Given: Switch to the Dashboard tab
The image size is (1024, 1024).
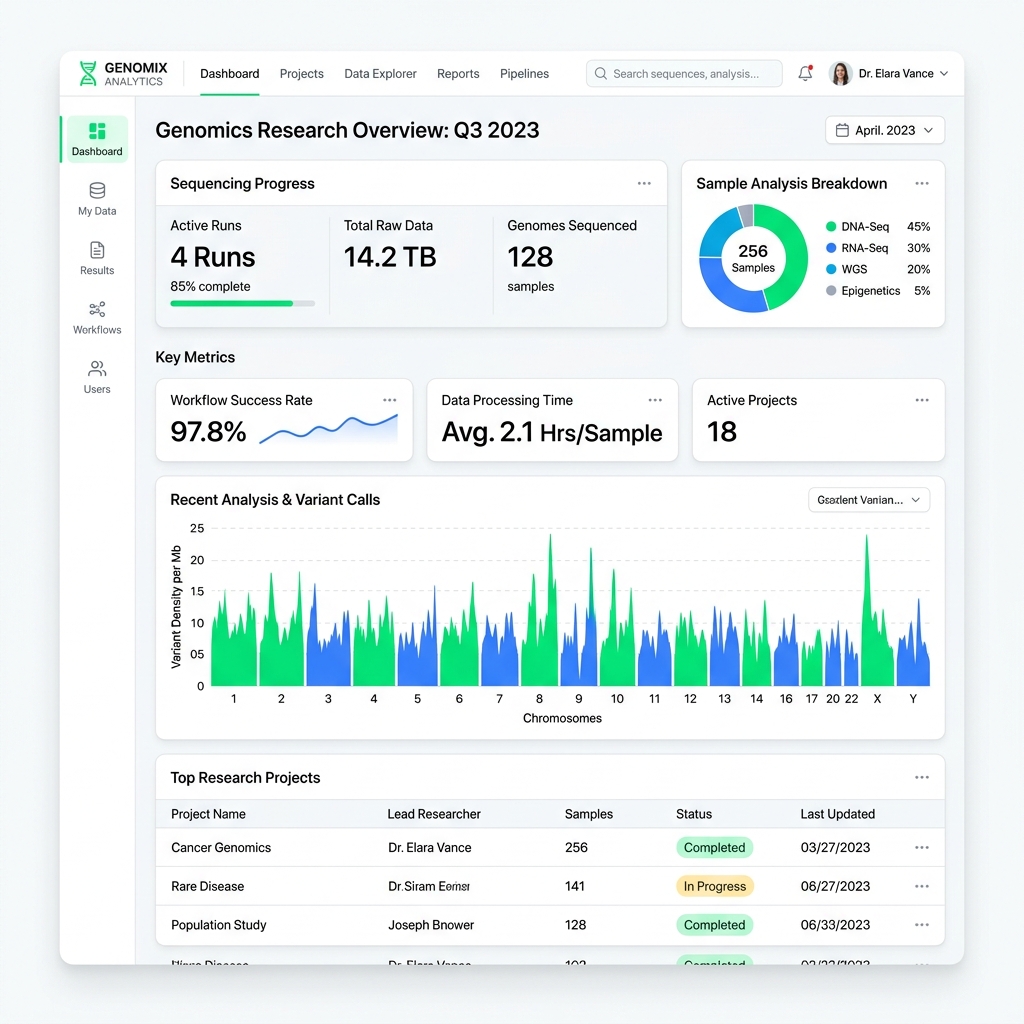Looking at the screenshot, I should click(x=230, y=74).
